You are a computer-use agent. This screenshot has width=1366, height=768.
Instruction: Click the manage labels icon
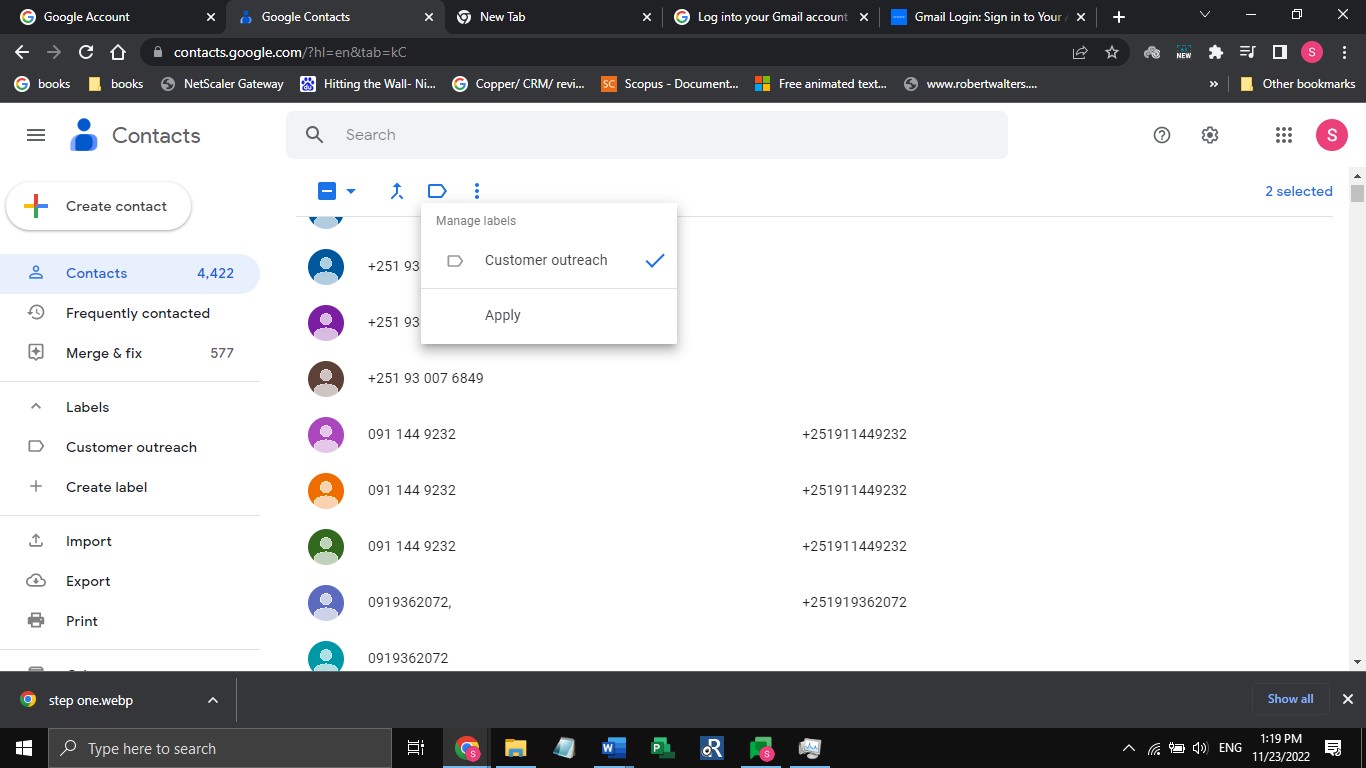pos(437,191)
